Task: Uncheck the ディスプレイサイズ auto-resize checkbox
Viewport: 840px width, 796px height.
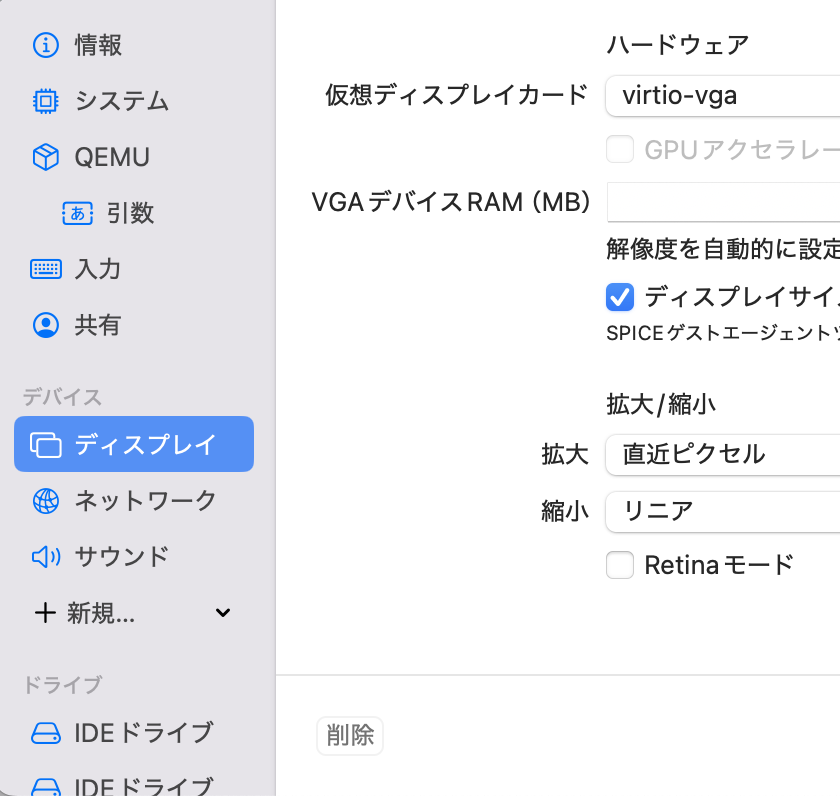Action: (620, 297)
